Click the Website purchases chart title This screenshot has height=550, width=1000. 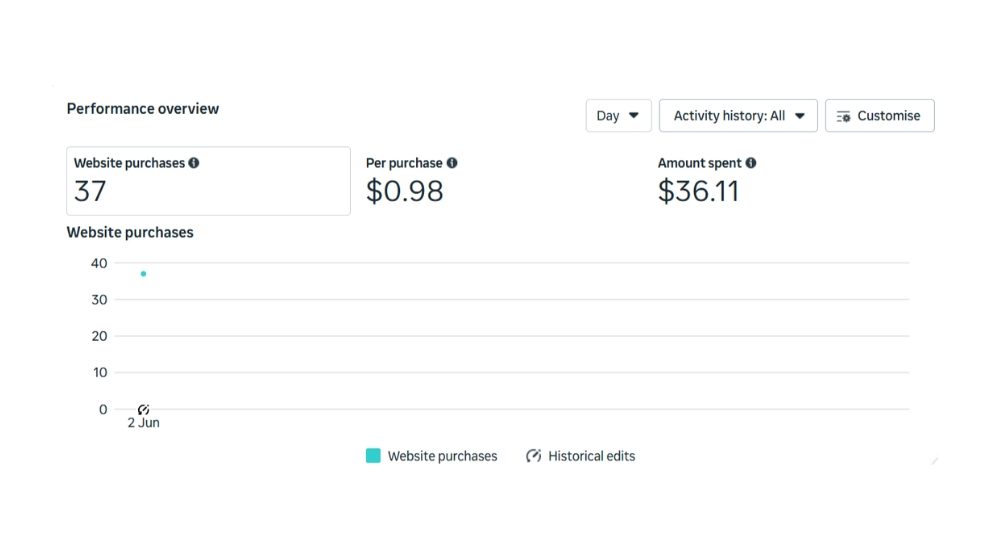pyautogui.click(x=130, y=232)
